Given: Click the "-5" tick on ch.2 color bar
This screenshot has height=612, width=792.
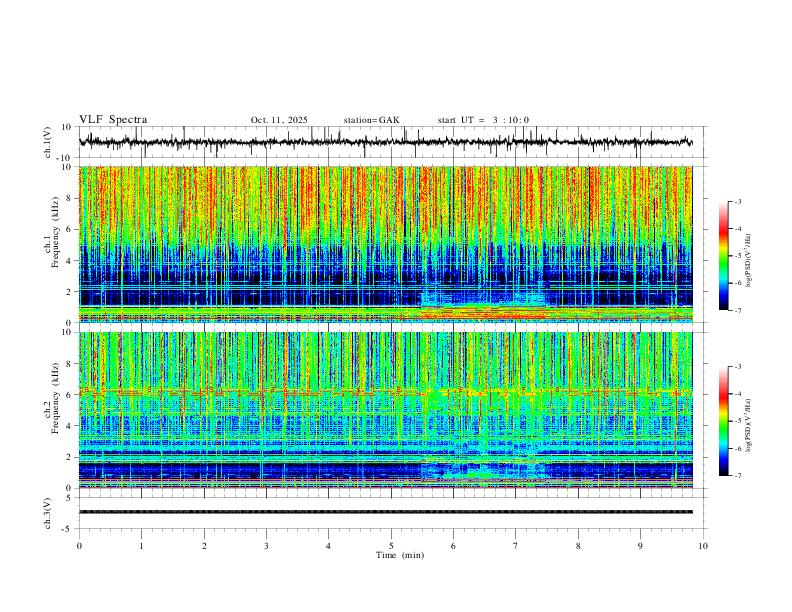Looking at the screenshot, I should click(737, 421).
